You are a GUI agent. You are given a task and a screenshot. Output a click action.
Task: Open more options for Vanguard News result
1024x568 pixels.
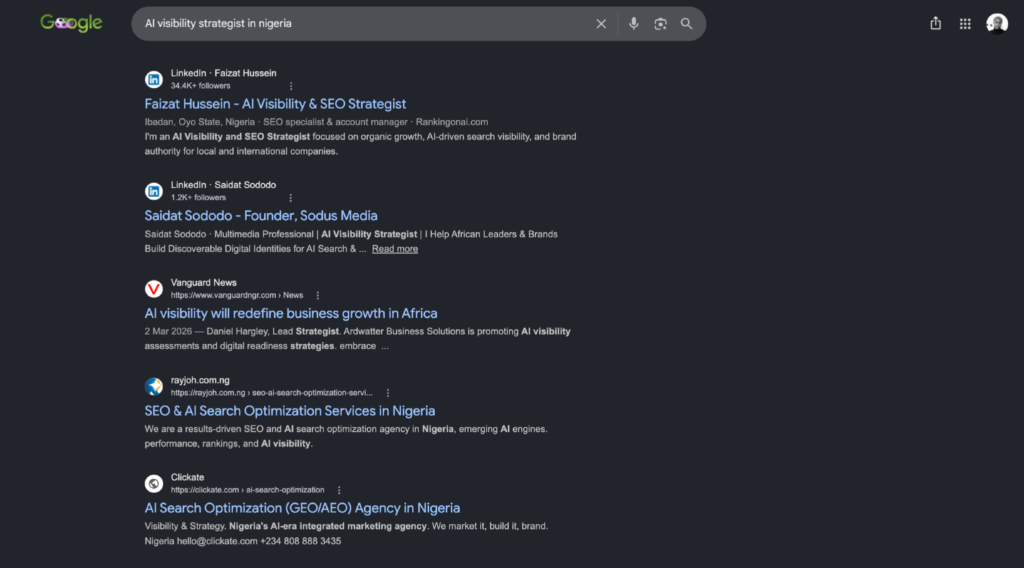click(317, 296)
